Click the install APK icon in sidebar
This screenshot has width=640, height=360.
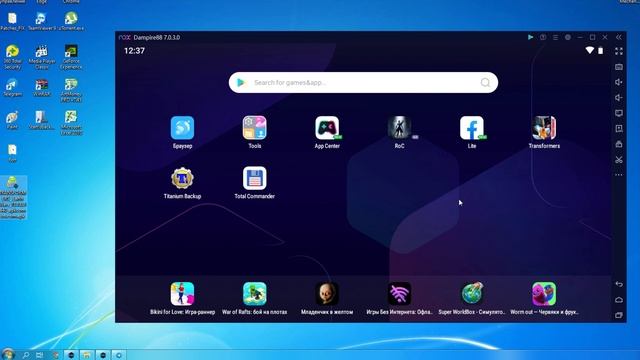click(619, 129)
